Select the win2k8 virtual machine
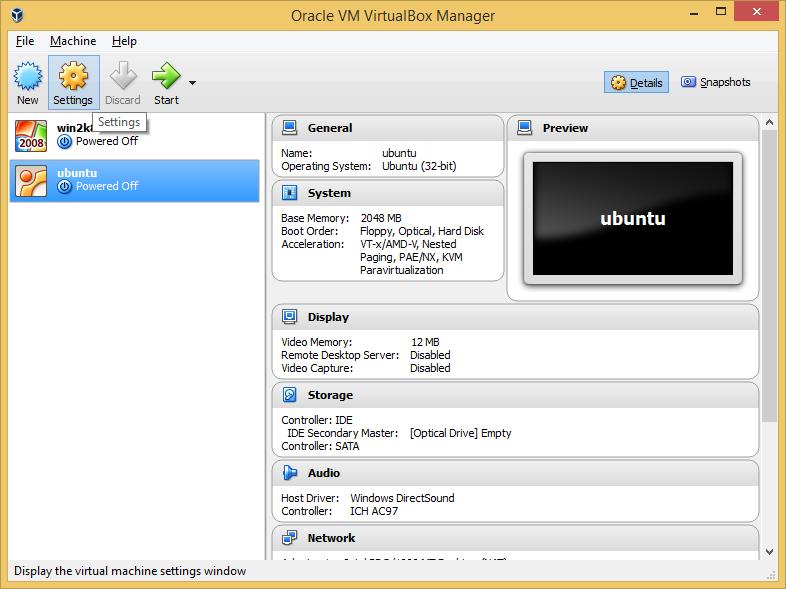The image size is (786, 589). (x=134, y=135)
